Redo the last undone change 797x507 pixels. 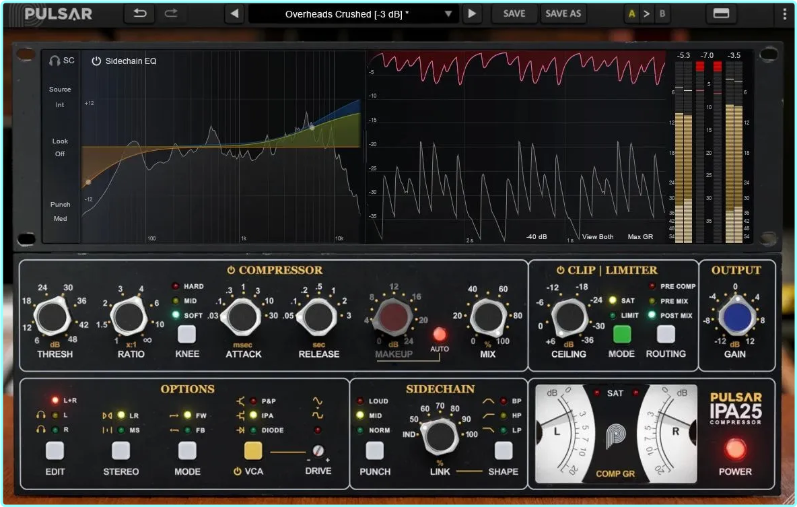click(171, 14)
